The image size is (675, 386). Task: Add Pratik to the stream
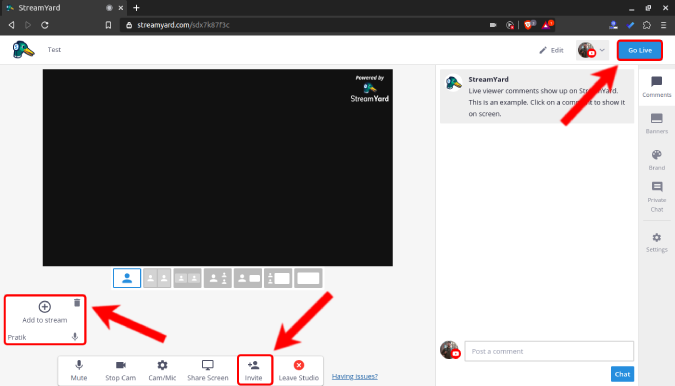point(45,312)
